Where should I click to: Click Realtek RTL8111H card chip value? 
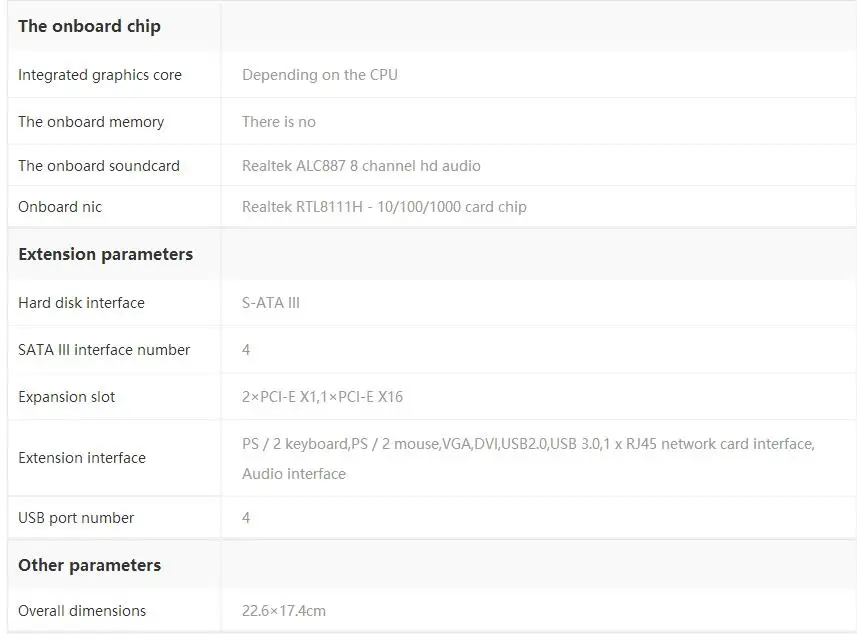tap(384, 207)
